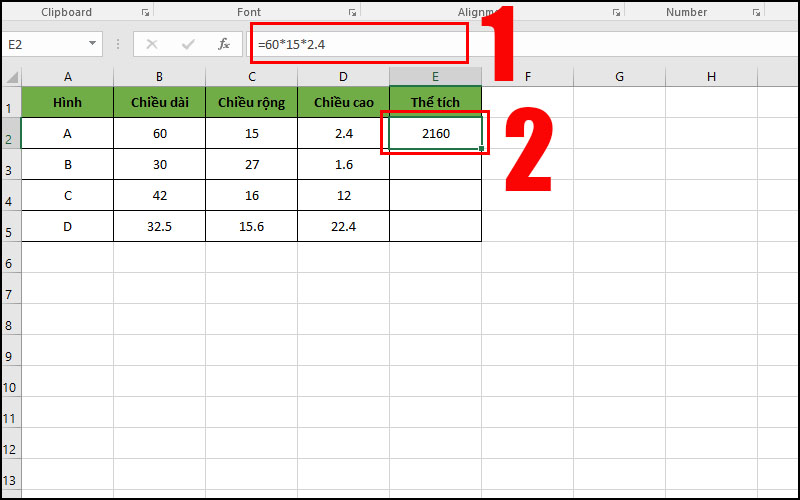
Task: Open the Clipboard dialog launcher
Action: (145, 13)
